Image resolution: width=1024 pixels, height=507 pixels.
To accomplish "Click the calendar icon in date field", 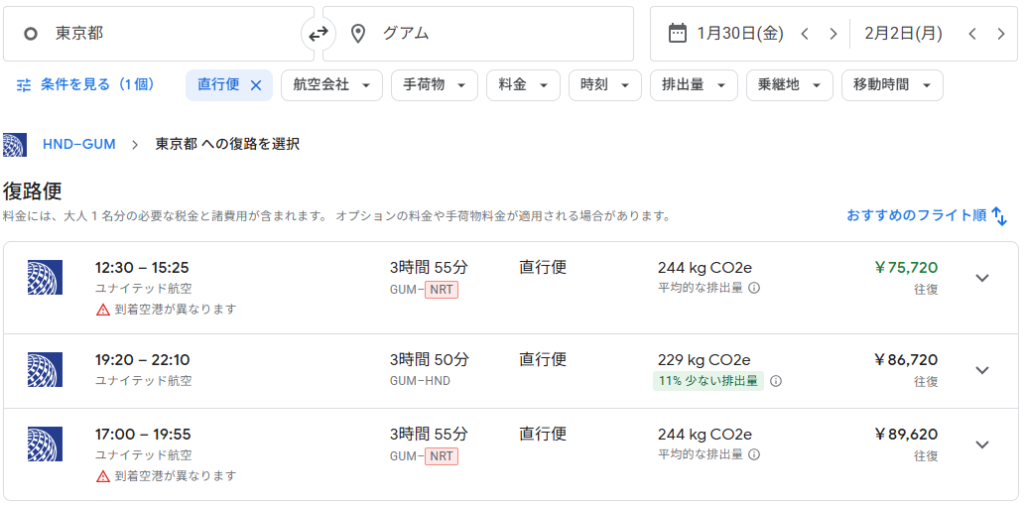I will (677, 33).
